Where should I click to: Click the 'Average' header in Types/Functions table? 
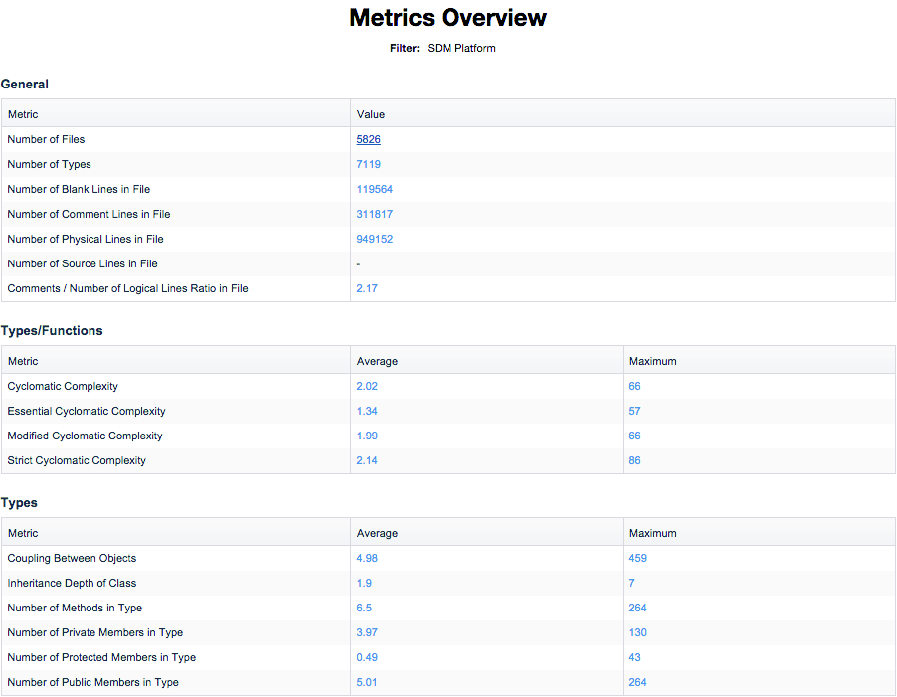pyautogui.click(x=377, y=361)
